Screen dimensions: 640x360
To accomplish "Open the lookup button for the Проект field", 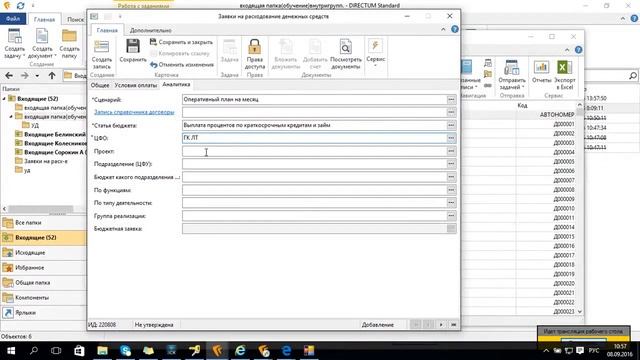I will tap(451, 151).
